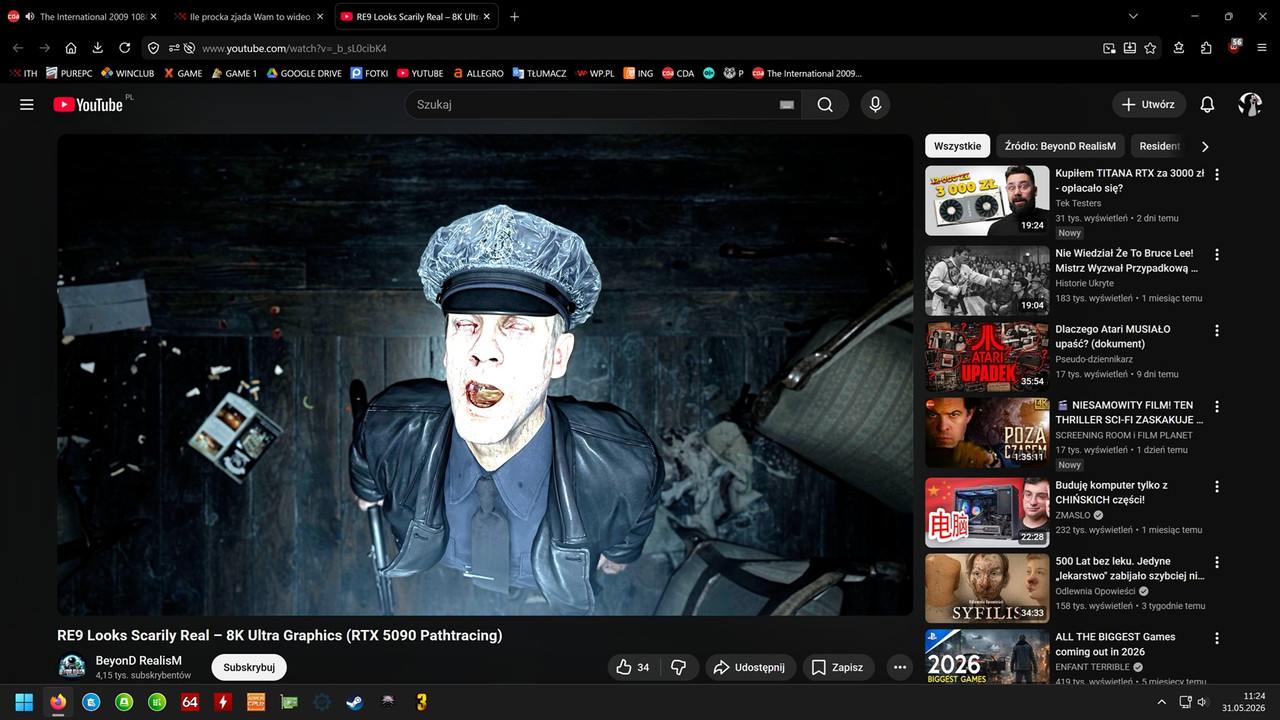Go back to the previous page

pyautogui.click(x=18, y=48)
